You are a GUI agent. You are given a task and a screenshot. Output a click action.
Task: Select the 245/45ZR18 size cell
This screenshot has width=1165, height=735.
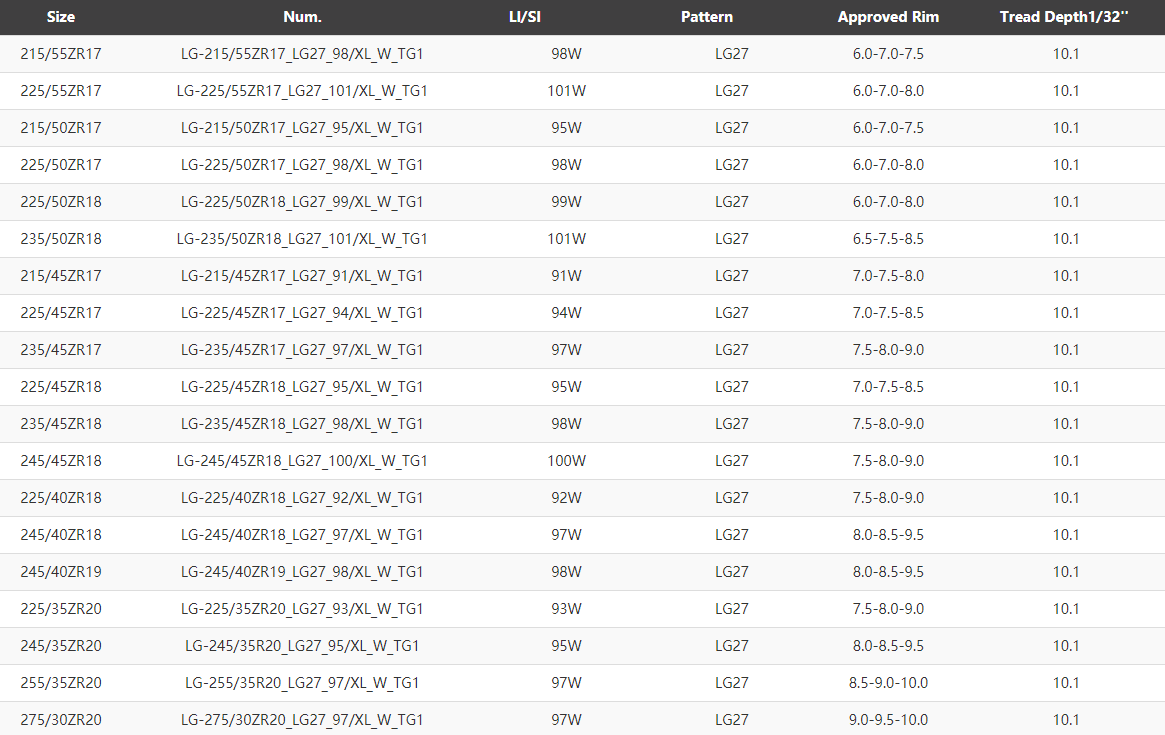pyautogui.click(x=61, y=461)
